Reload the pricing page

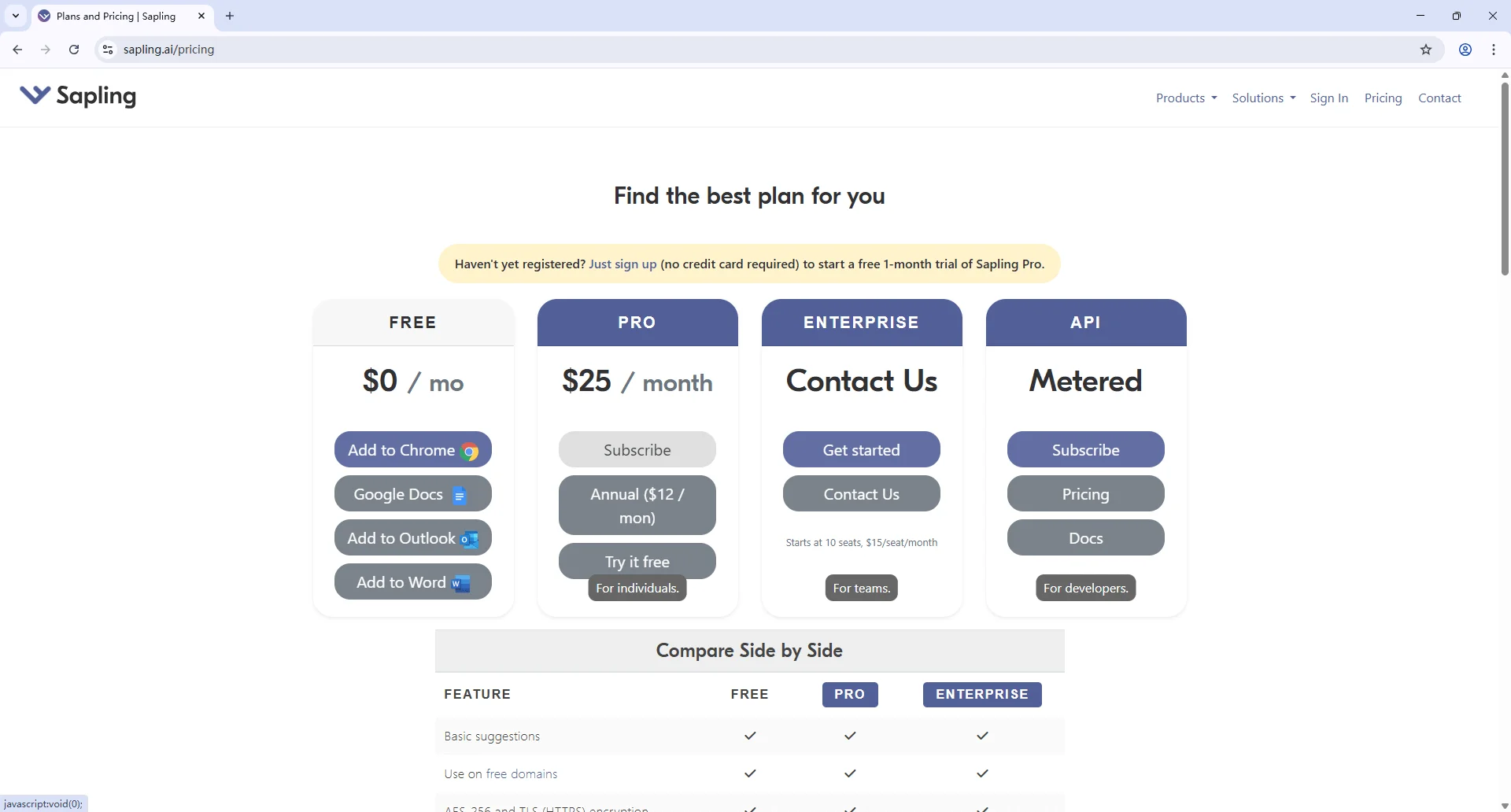point(74,50)
